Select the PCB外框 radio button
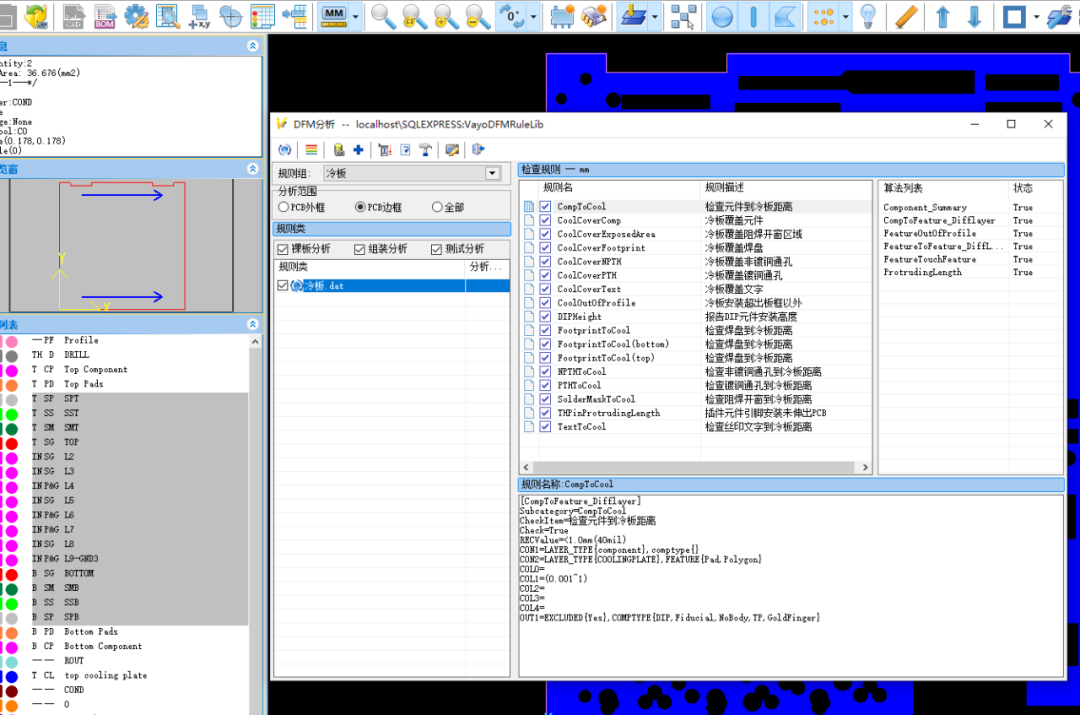The height and width of the screenshot is (715, 1080). (x=283, y=207)
